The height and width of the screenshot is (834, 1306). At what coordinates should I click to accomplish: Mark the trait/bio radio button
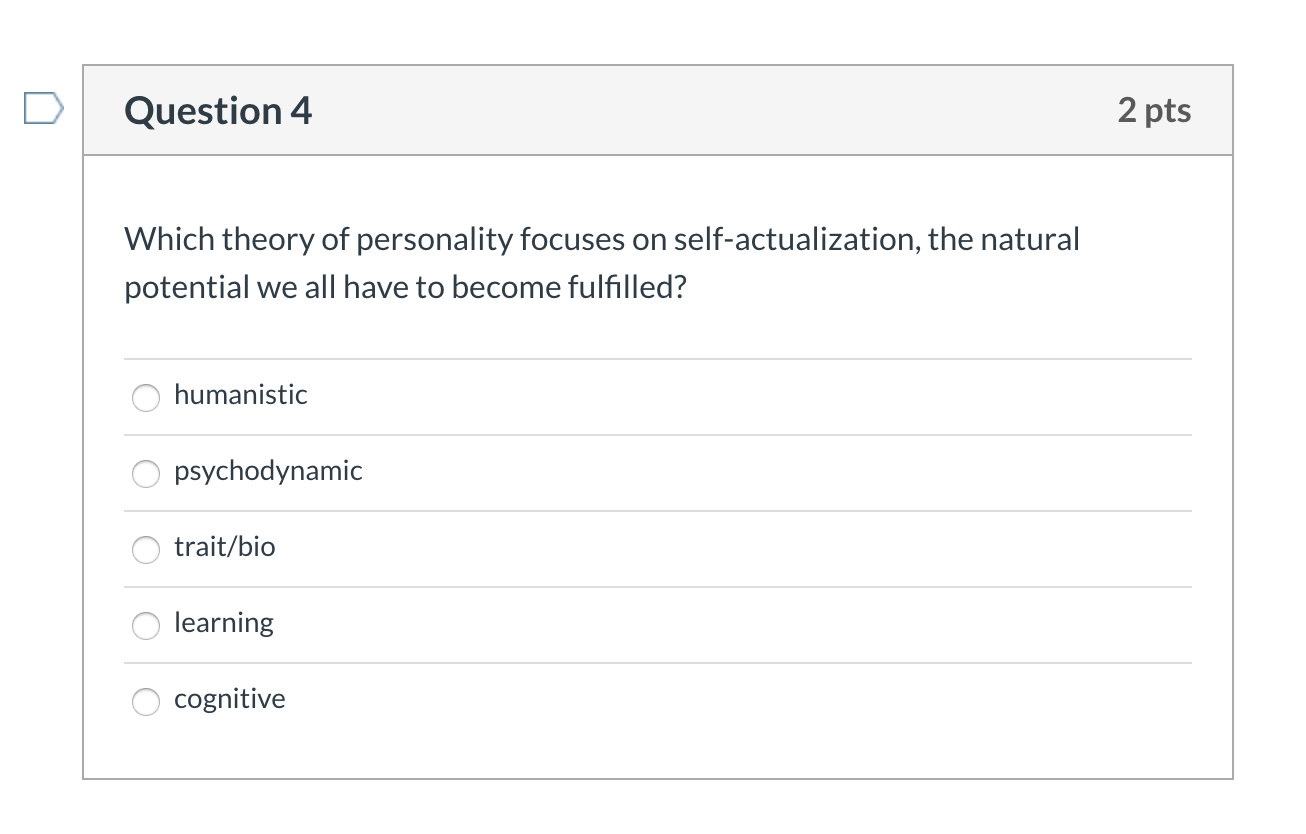[x=146, y=550]
